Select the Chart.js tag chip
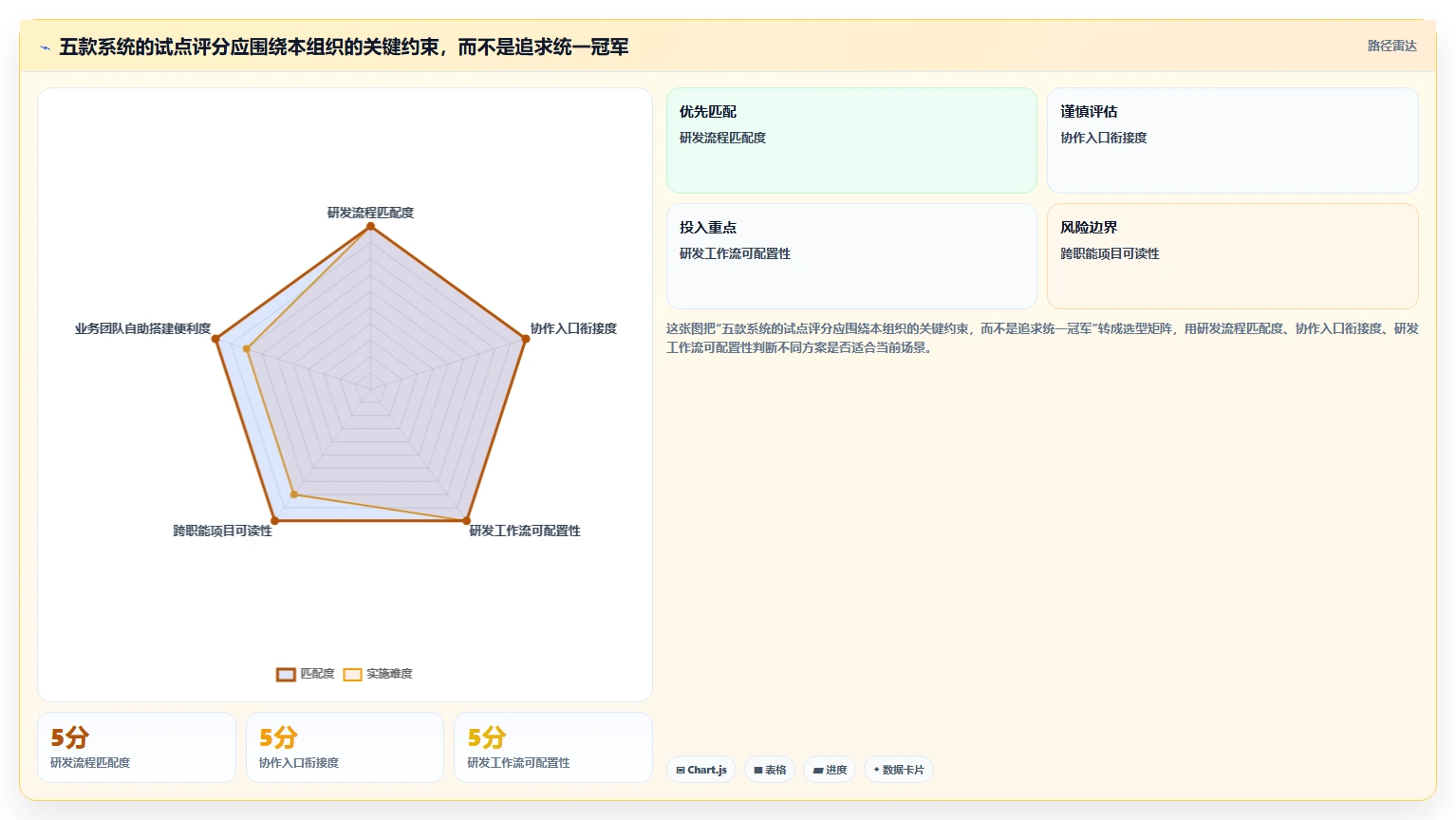 click(x=701, y=770)
